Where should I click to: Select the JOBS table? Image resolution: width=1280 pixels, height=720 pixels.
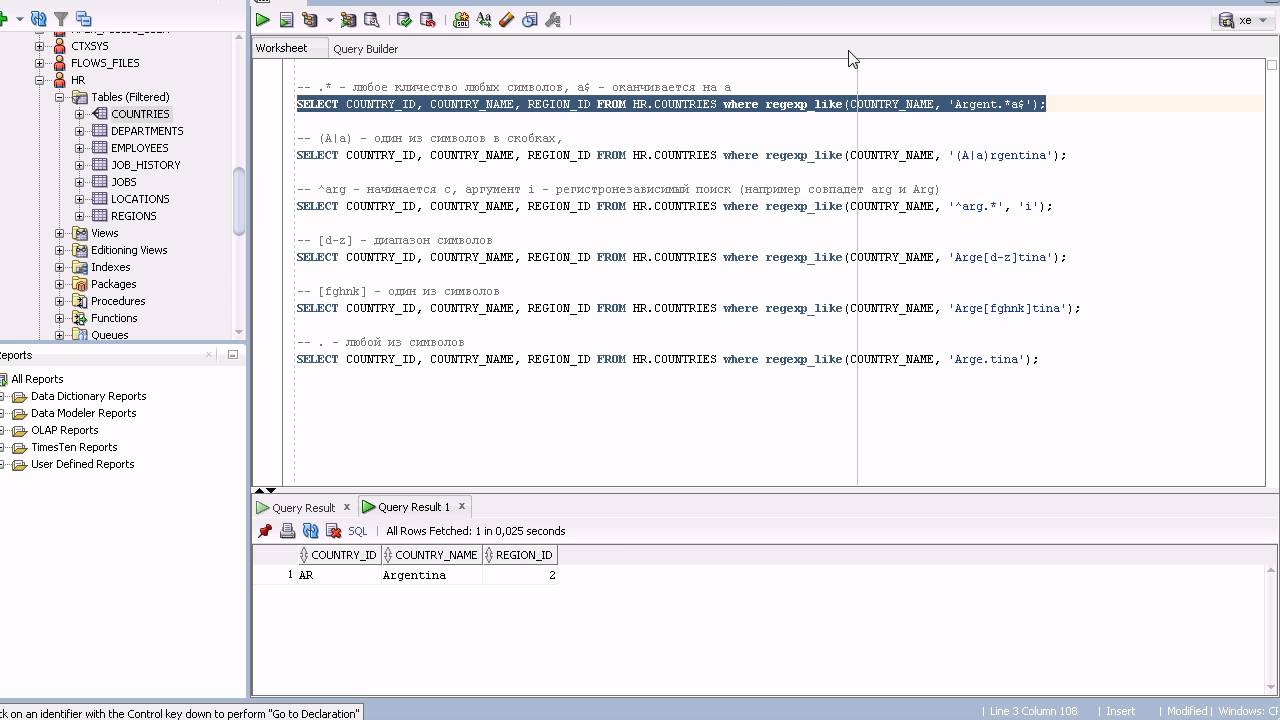[x=124, y=182]
